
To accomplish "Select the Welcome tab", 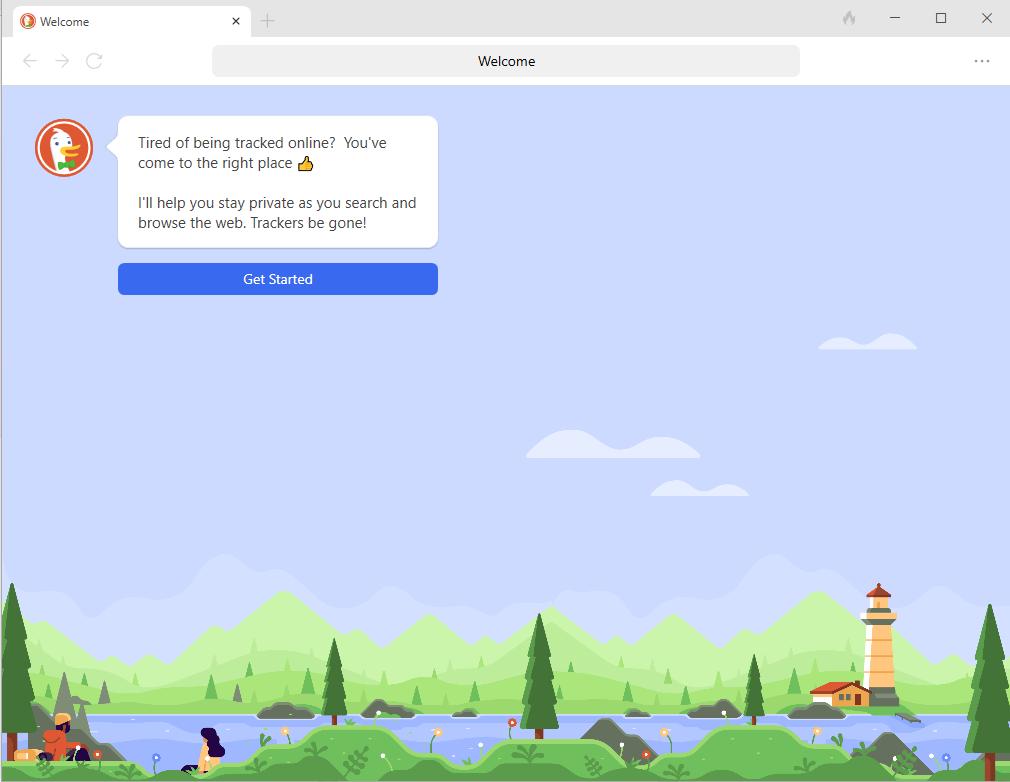I will pyautogui.click(x=130, y=21).
